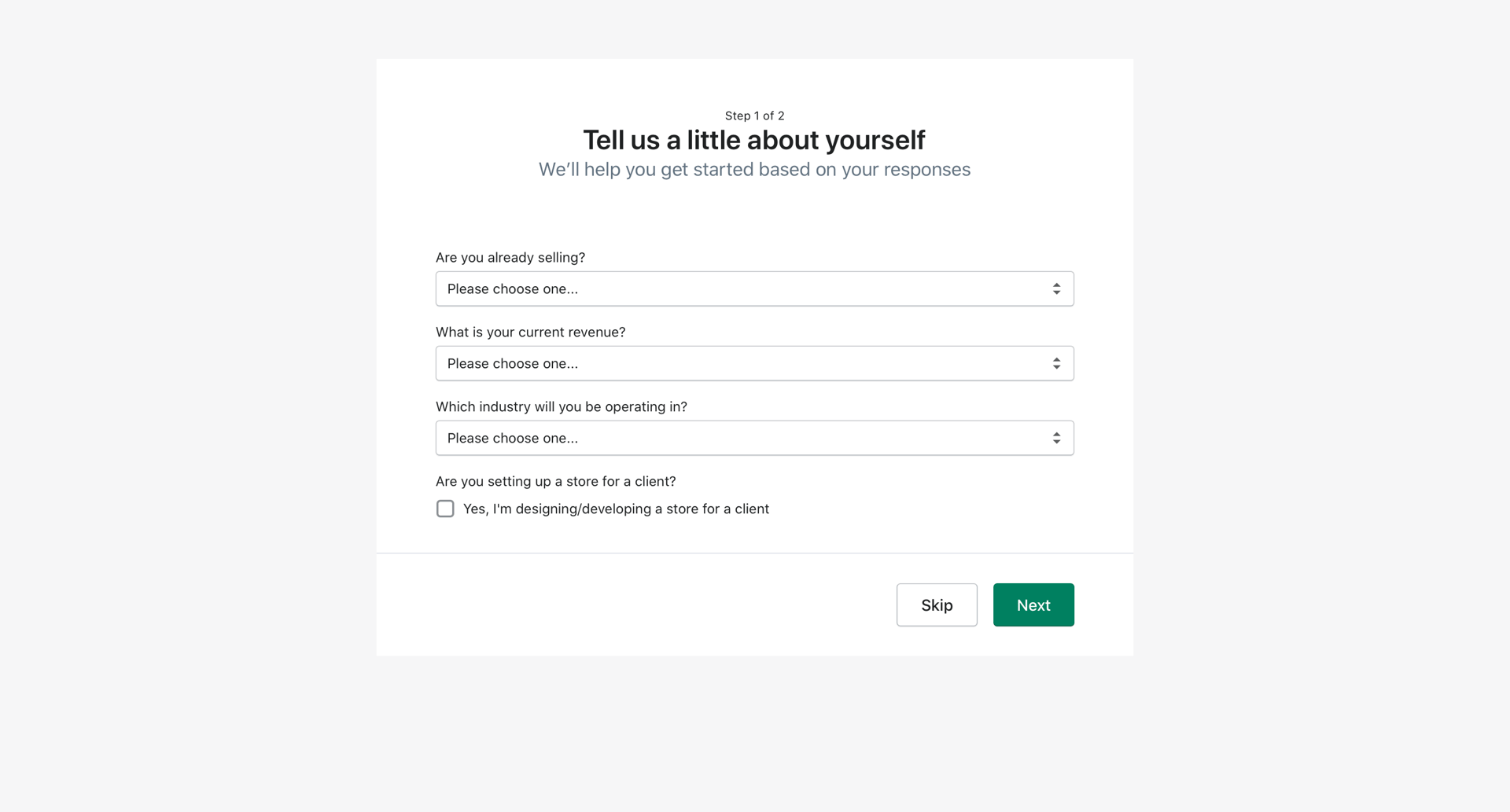
Task: Click the 'Tell us a little about yourself' heading
Action: pyautogui.click(x=753, y=140)
